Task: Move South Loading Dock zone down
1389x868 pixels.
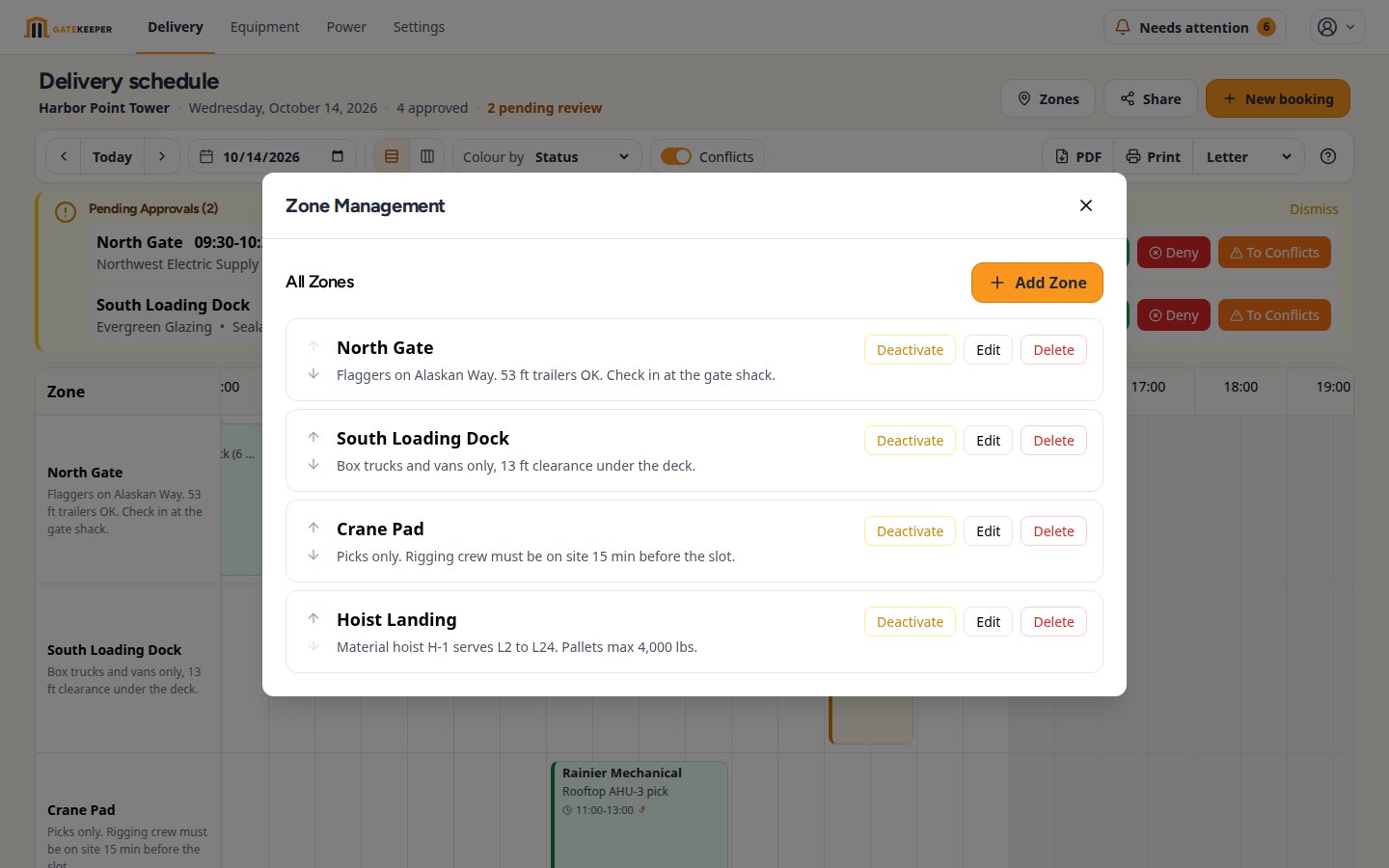Action: [x=313, y=465]
